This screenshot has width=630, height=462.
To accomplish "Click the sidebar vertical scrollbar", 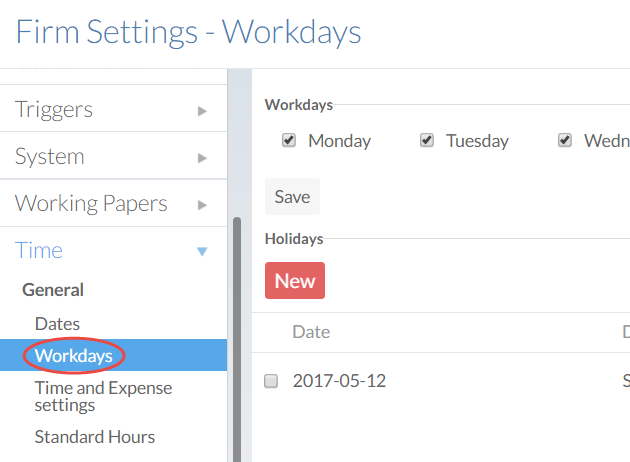I will click(237, 330).
